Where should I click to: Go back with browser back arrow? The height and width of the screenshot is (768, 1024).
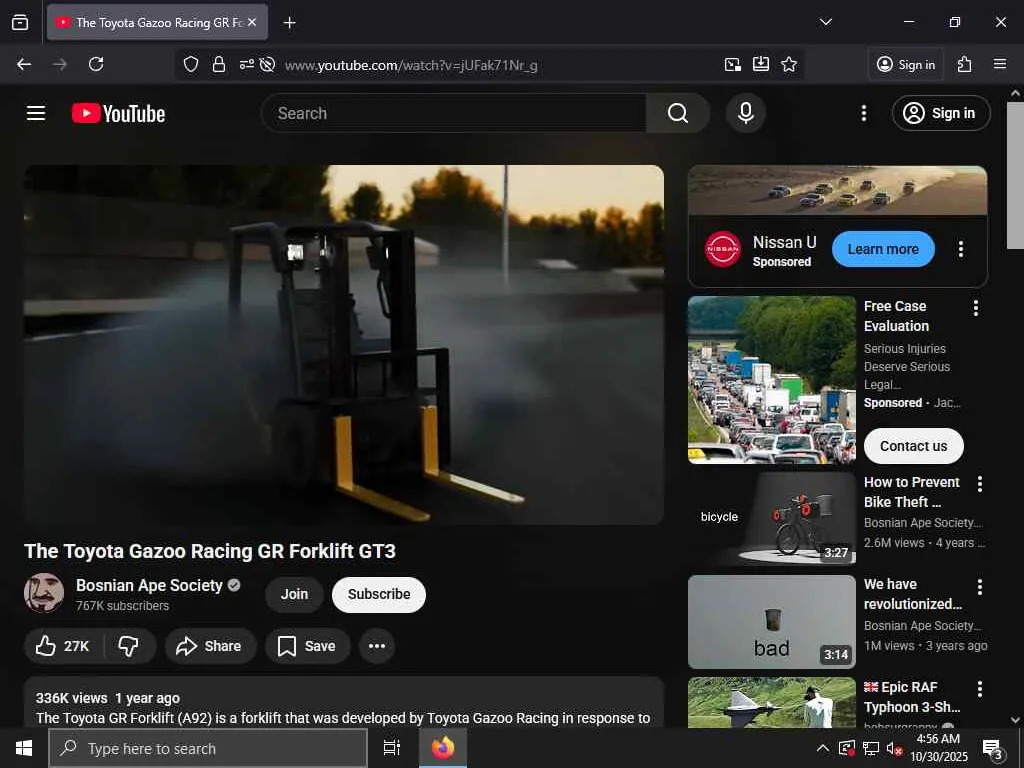pyautogui.click(x=24, y=64)
